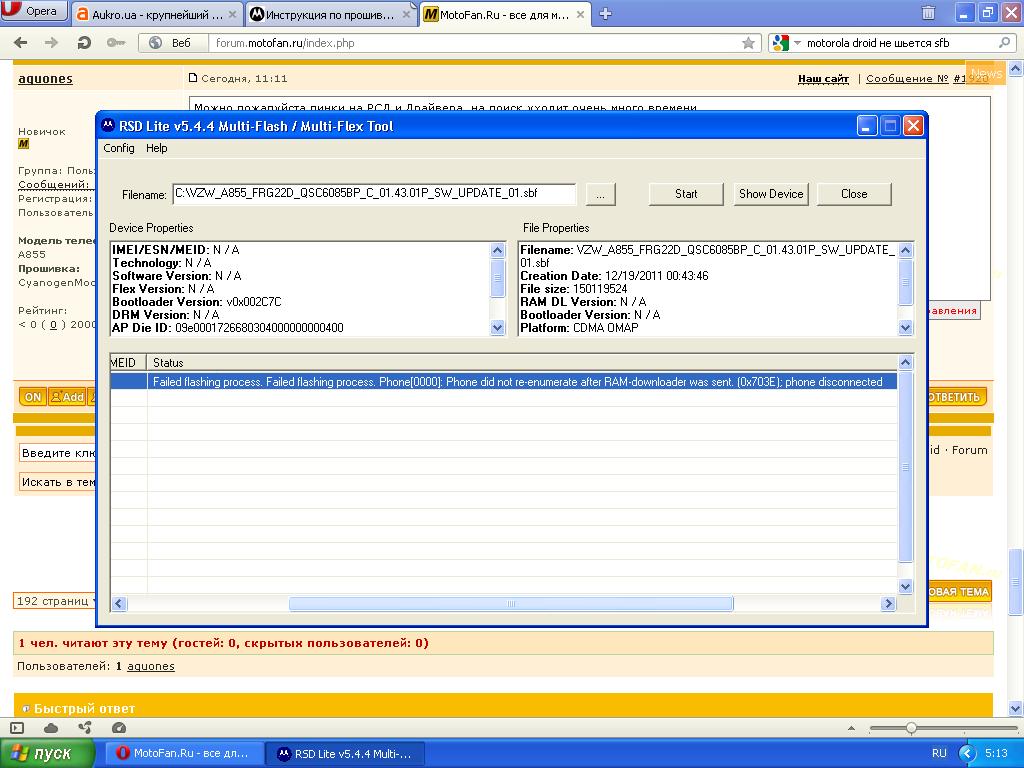This screenshot has height=768, width=1024.
Task: Switch to RSD Lite taskbar button
Action: click(x=345, y=754)
